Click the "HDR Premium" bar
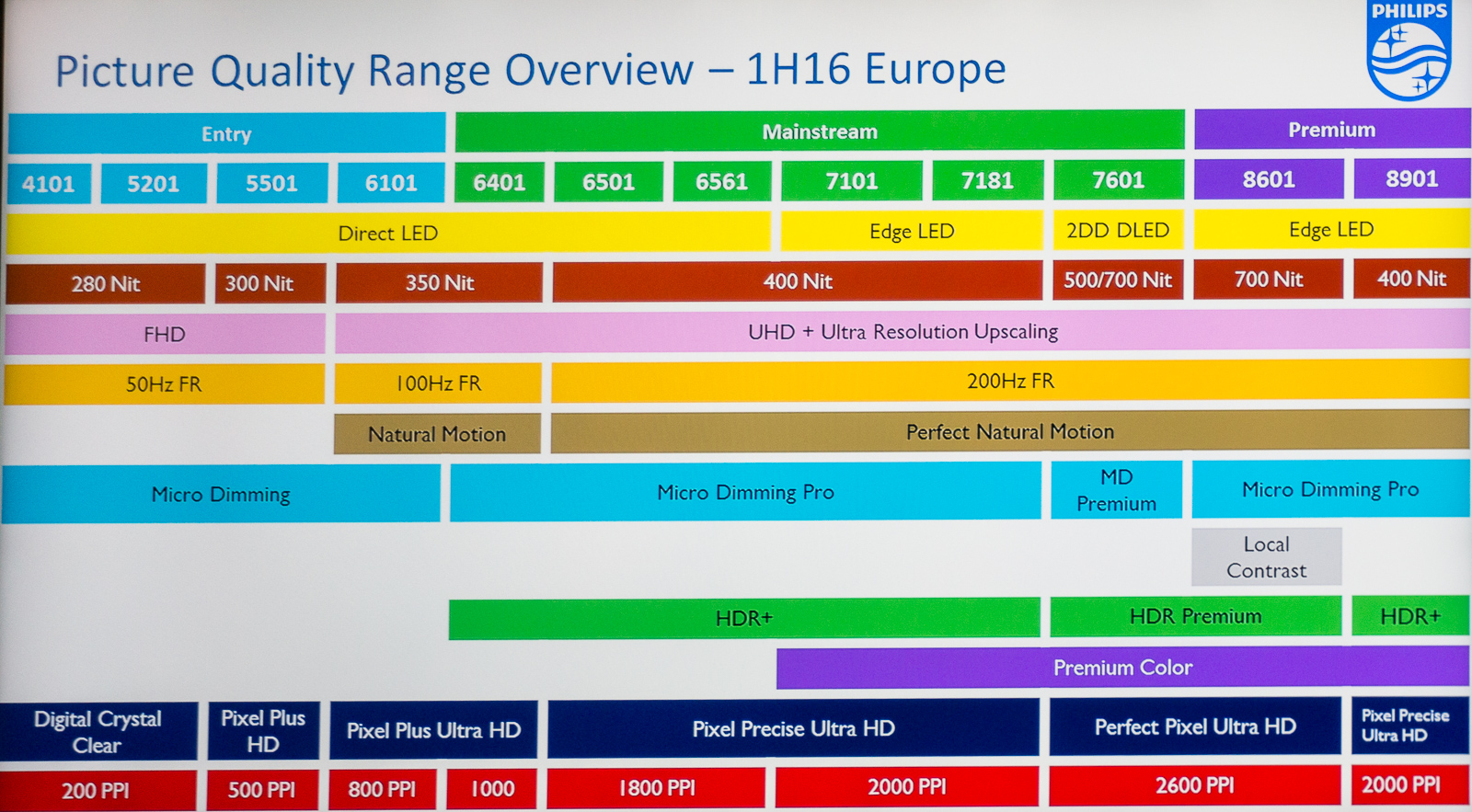Screen dimensions: 1472x812 (x=1196, y=616)
